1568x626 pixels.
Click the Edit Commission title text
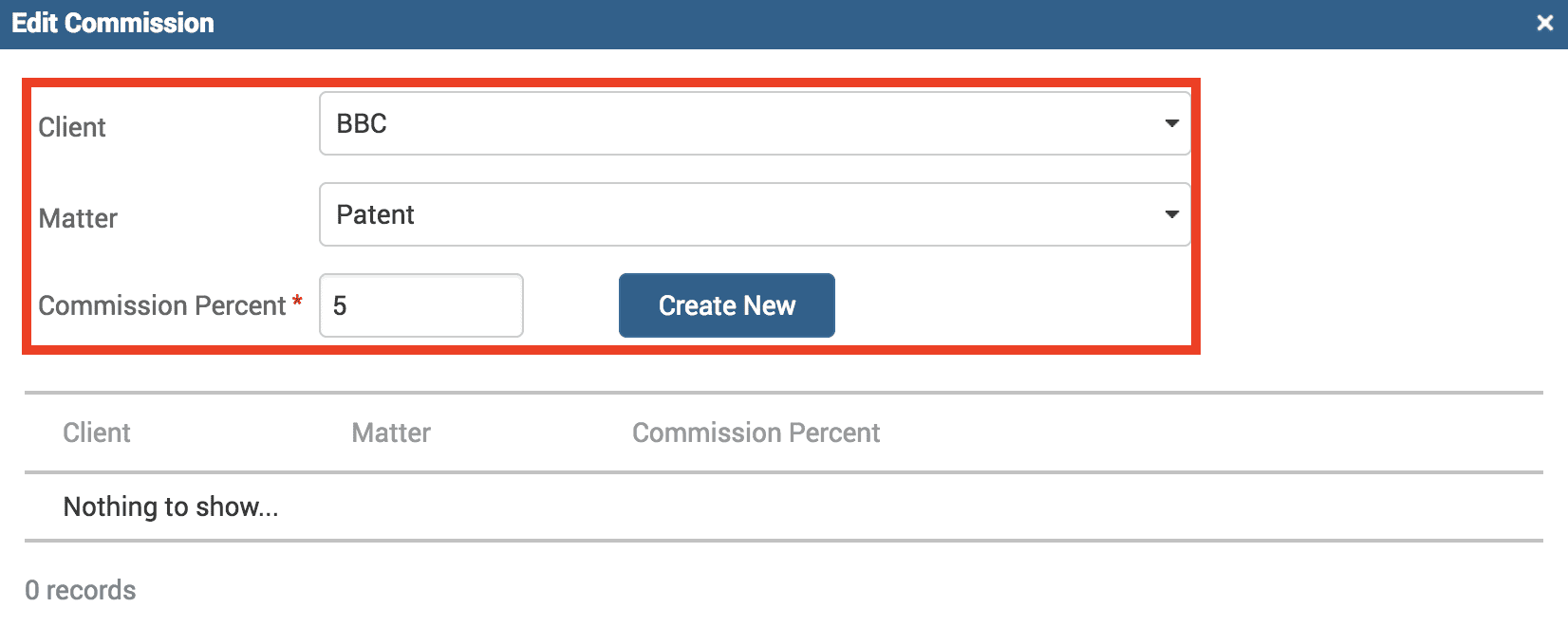(x=113, y=23)
